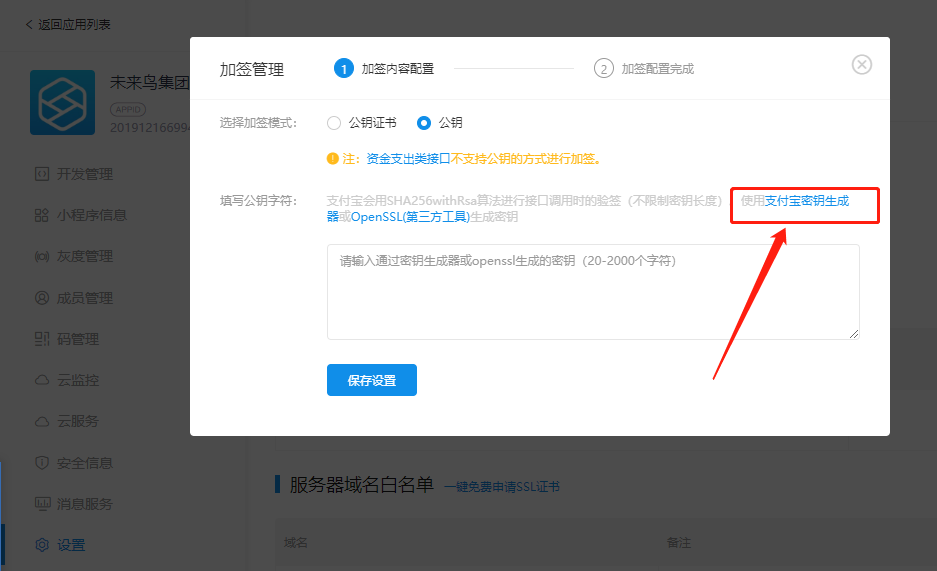Open 开发管理 in the sidebar
Viewport: 937px width, 571px height.
pyautogui.click(x=84, y=174)
